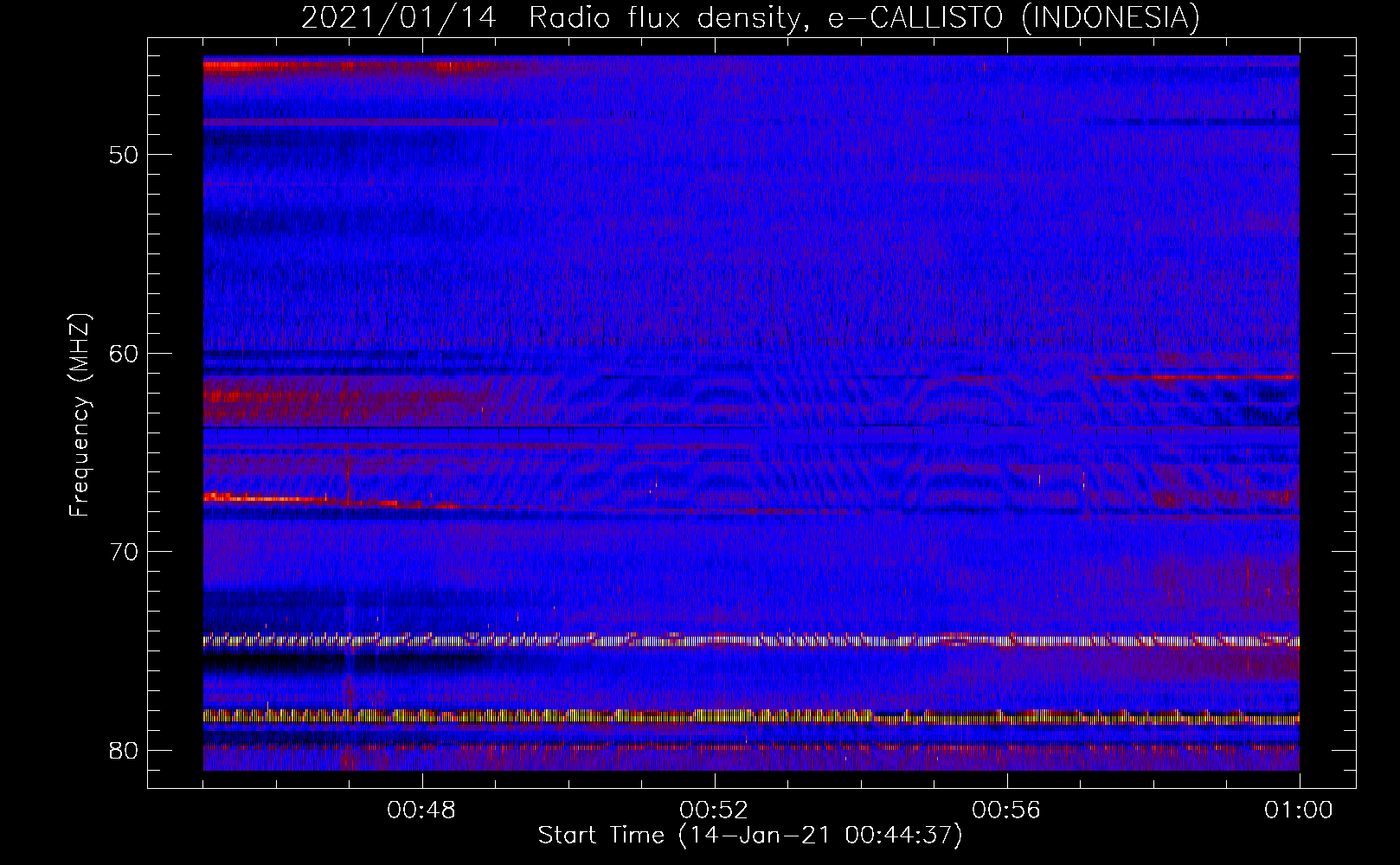Screen dimensions: 1400x865
Task: Click the 70 frequency tick label
Action: tap(125, 552)
